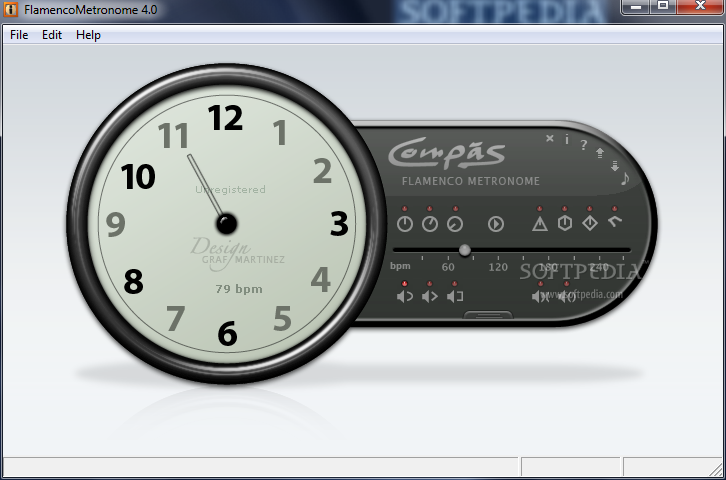Click the FlamencoMetronome app icon in title bar
The width and height of the screenshot is (726, 480).
coord(11,9)
